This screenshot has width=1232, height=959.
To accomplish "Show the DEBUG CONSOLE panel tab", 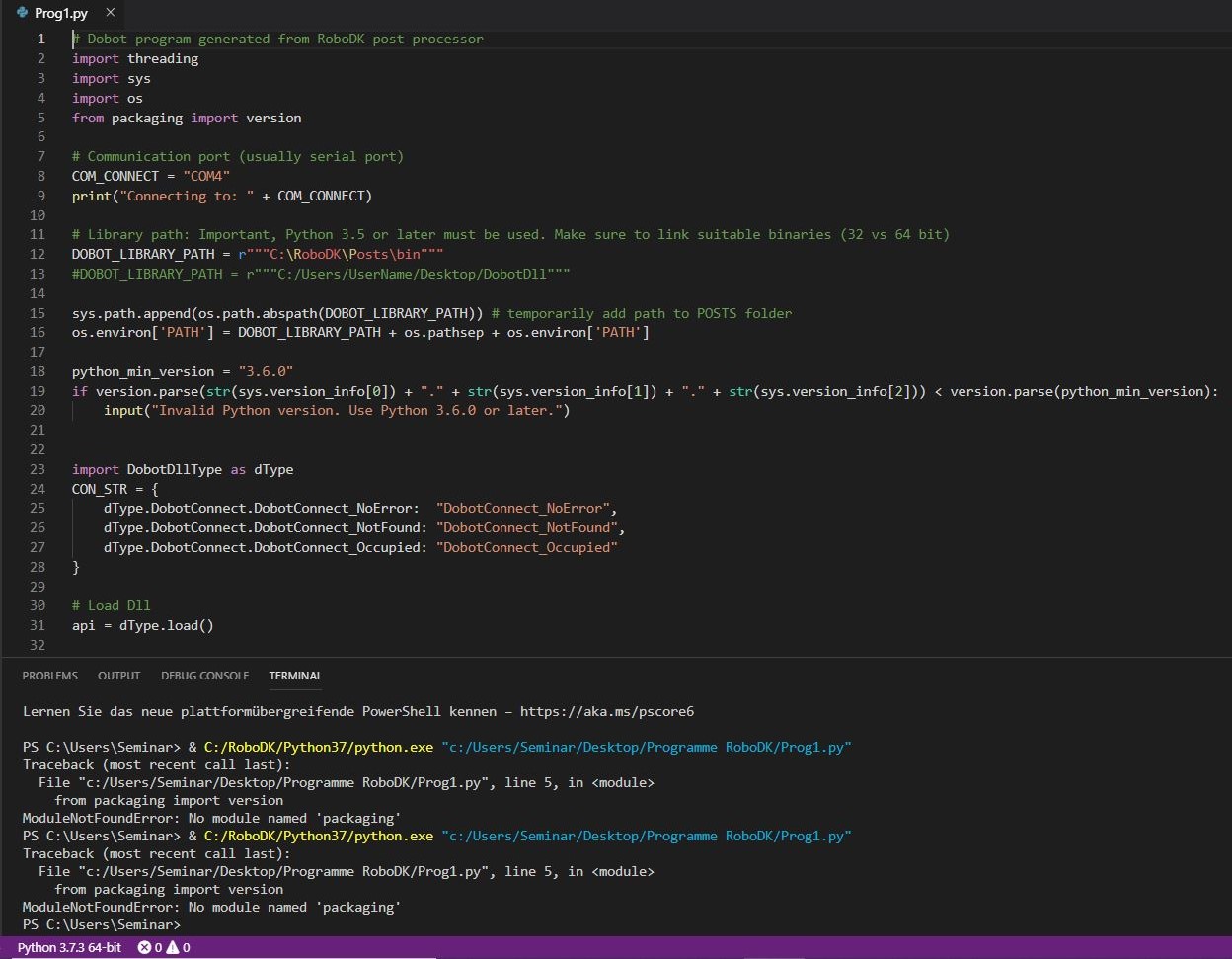I will tap(204, 676).
